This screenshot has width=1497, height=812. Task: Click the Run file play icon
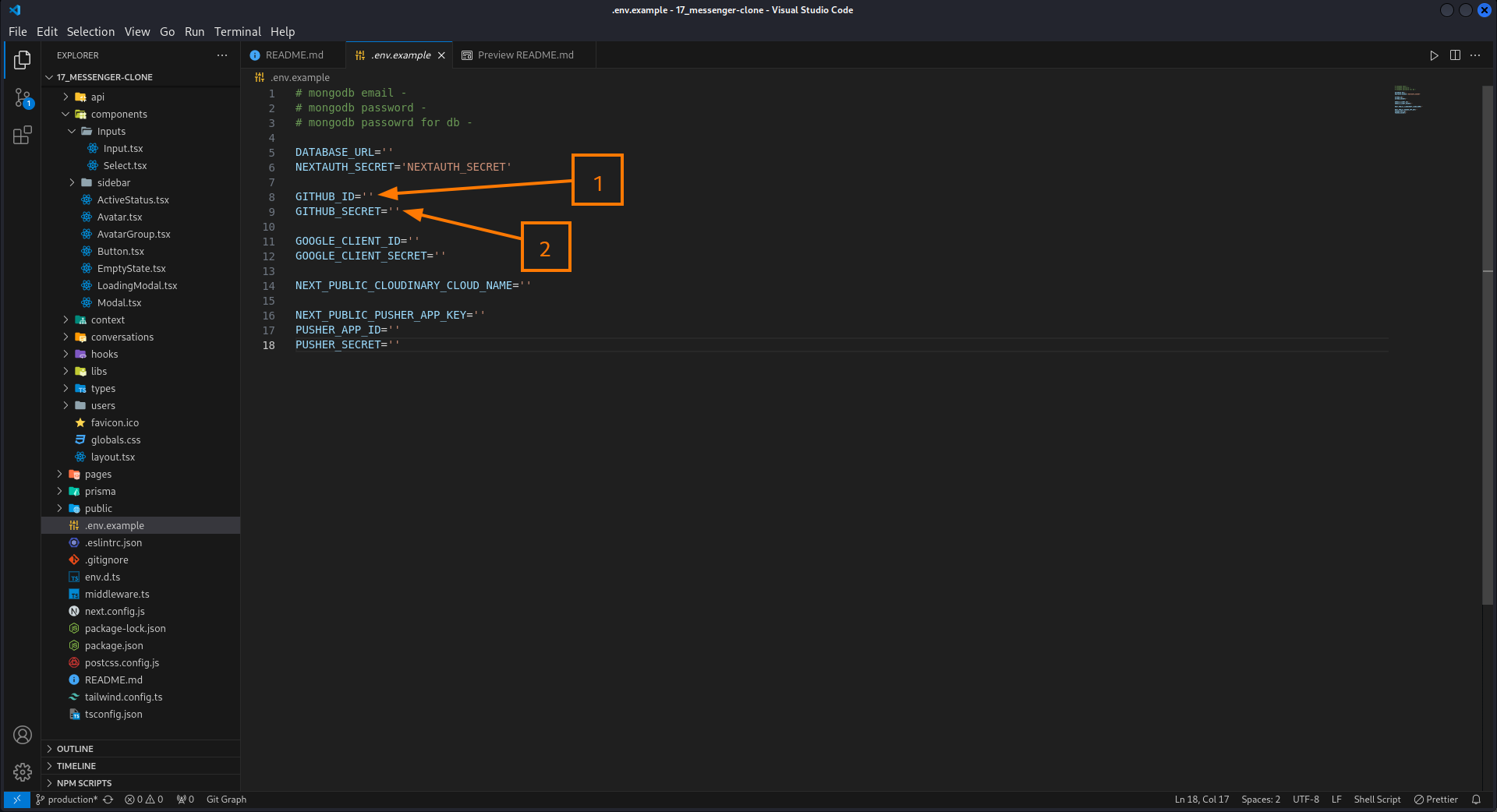click(x=1433, y=55)
